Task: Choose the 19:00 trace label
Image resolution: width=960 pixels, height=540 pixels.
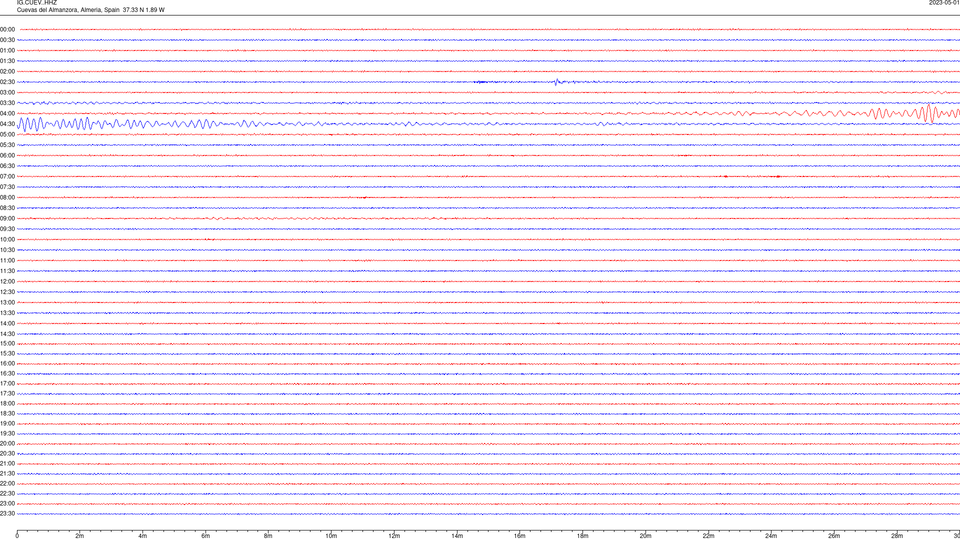Action: (7, 424)
